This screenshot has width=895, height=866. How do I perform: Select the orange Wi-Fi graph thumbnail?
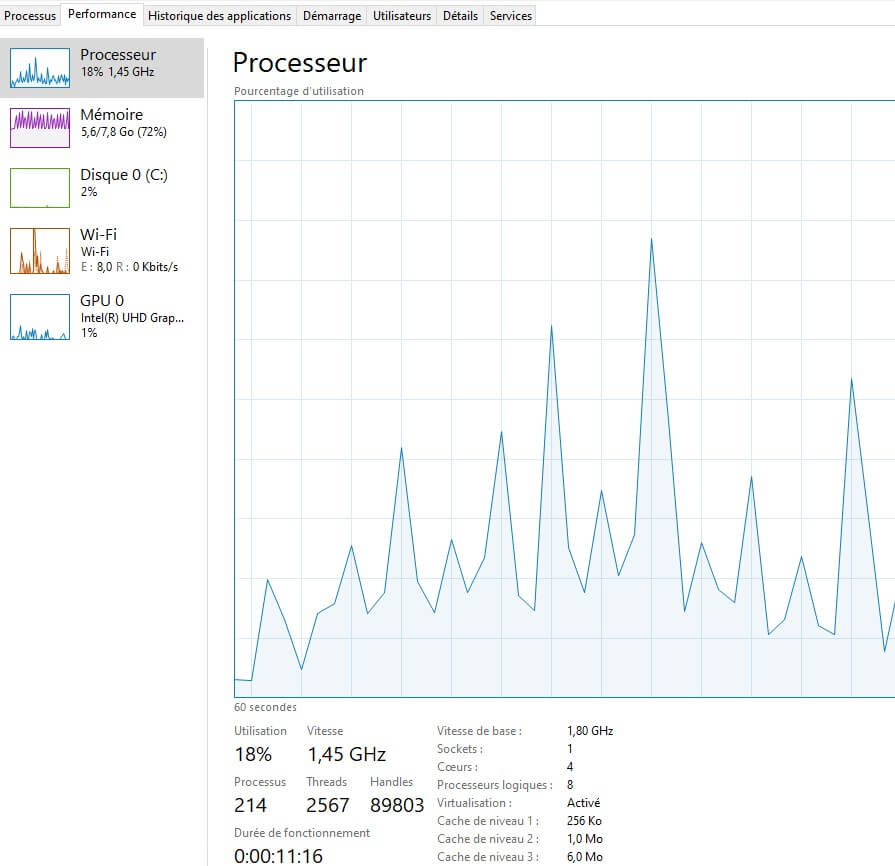[39, 251]
